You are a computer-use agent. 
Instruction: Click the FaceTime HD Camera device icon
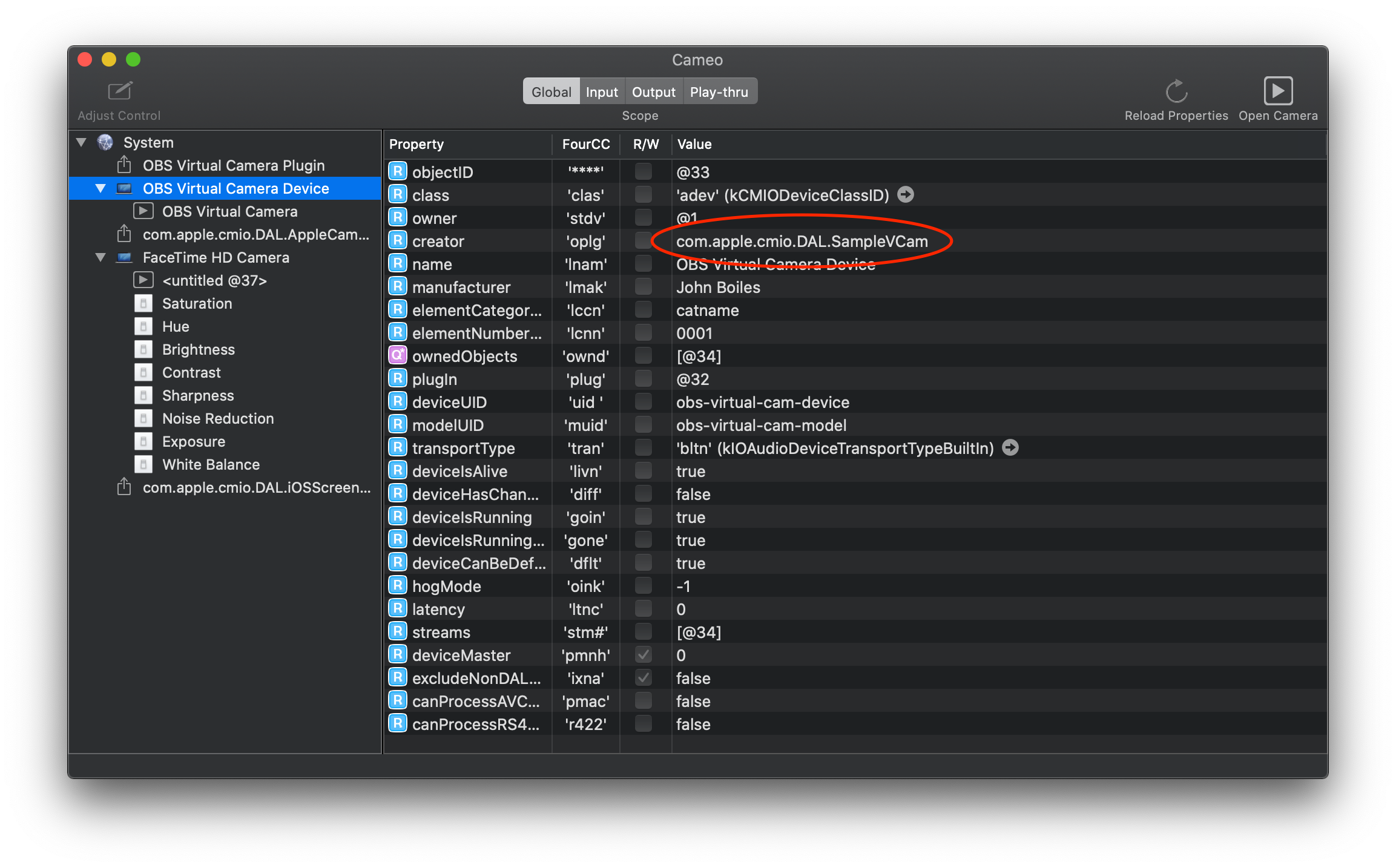(124, 257)
